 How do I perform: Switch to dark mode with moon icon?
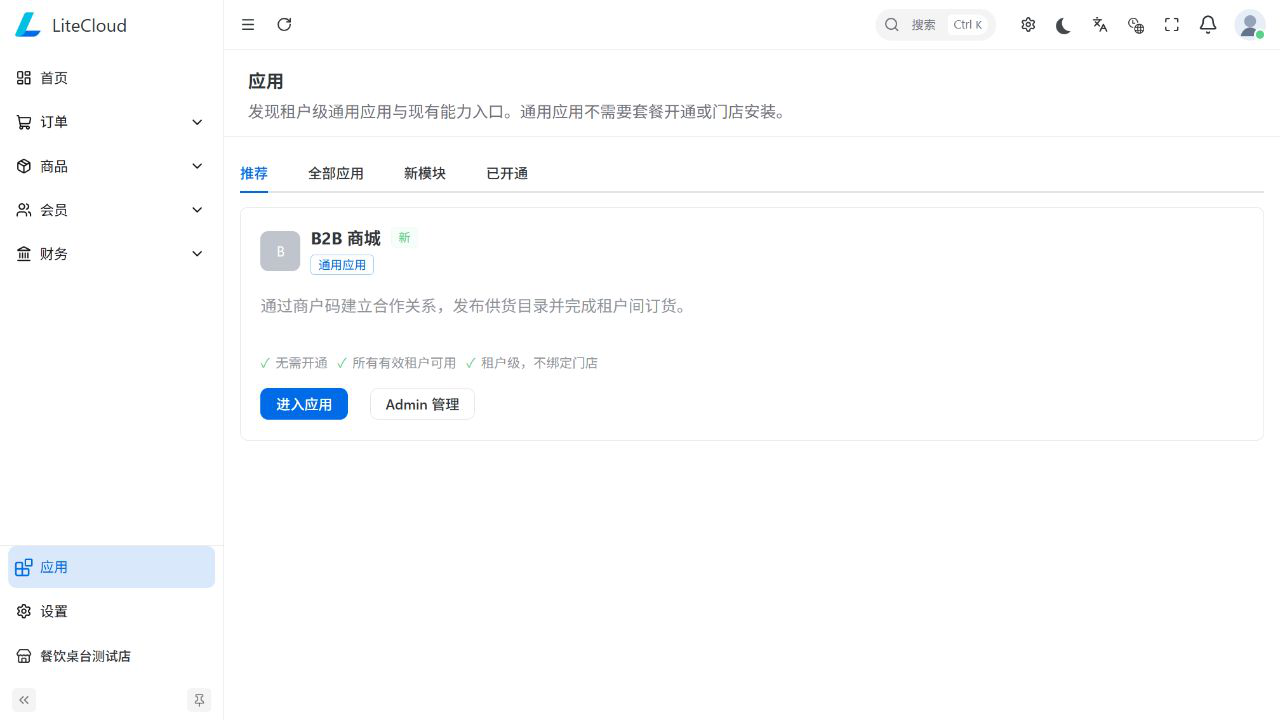click(x=1064, y=25)
